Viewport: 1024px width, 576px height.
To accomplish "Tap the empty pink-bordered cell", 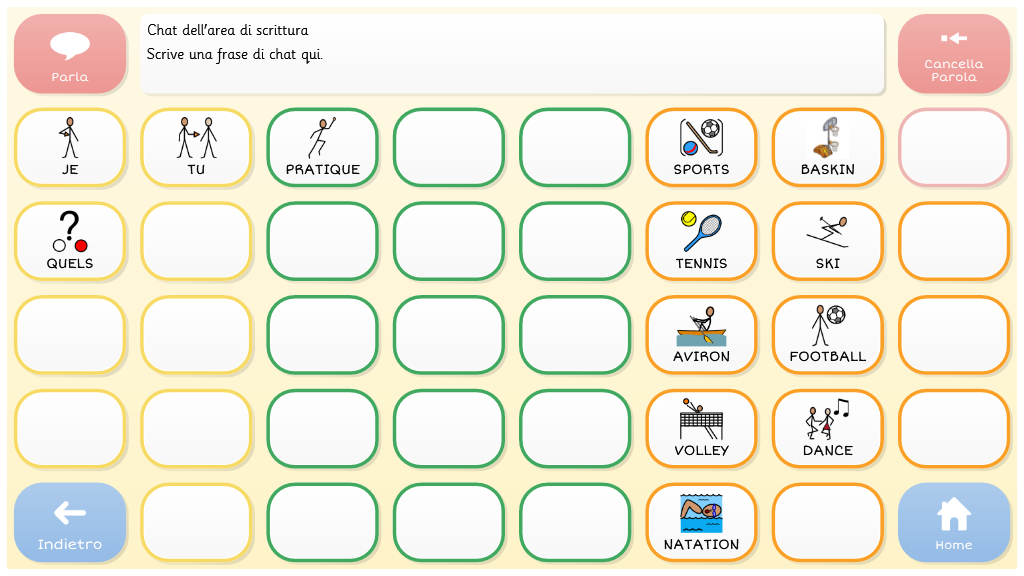I will point(953,148).
